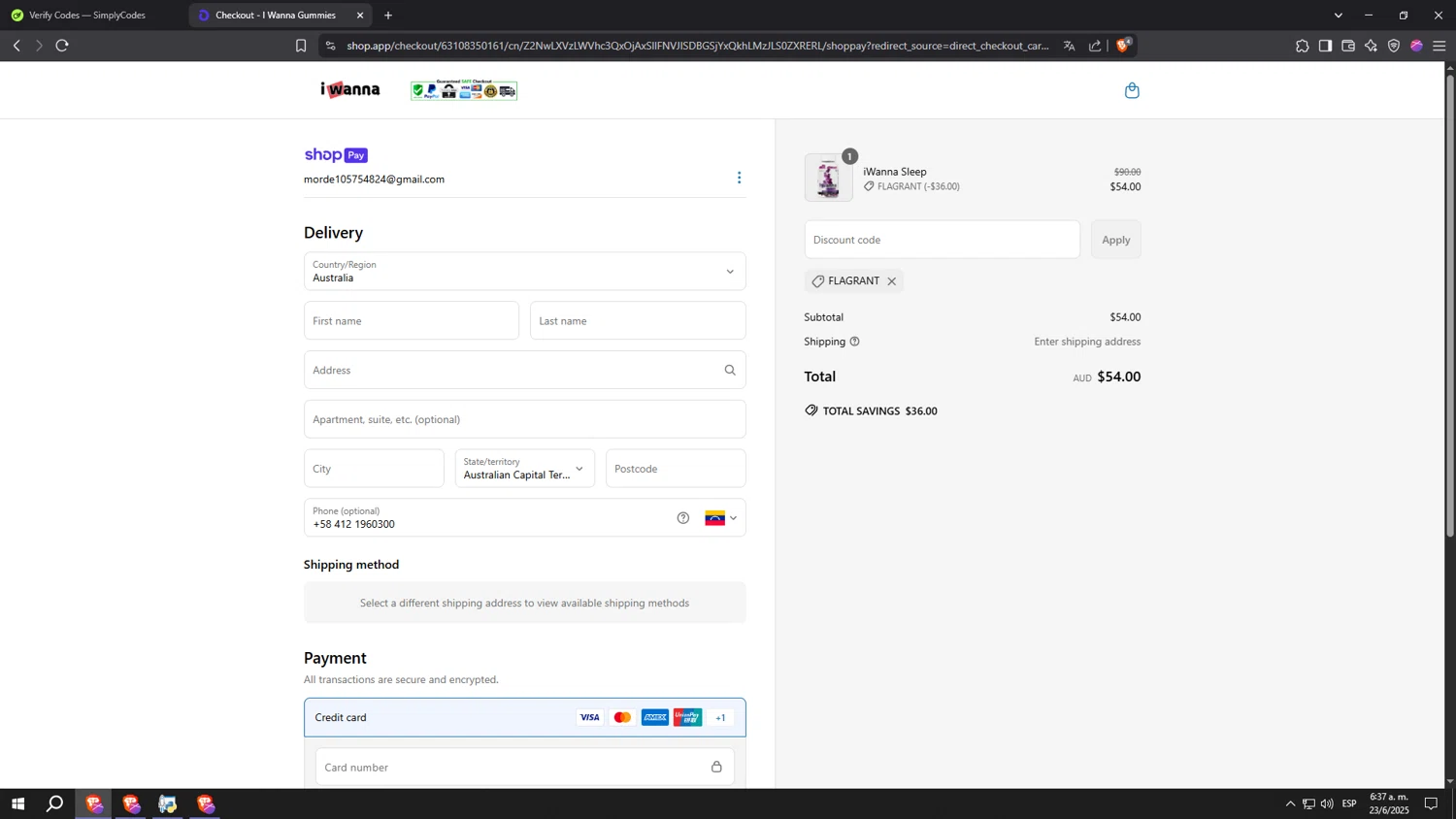Show hidden system tray icons
This screenshot has height=819, width=1456.
click(1290, 803)
